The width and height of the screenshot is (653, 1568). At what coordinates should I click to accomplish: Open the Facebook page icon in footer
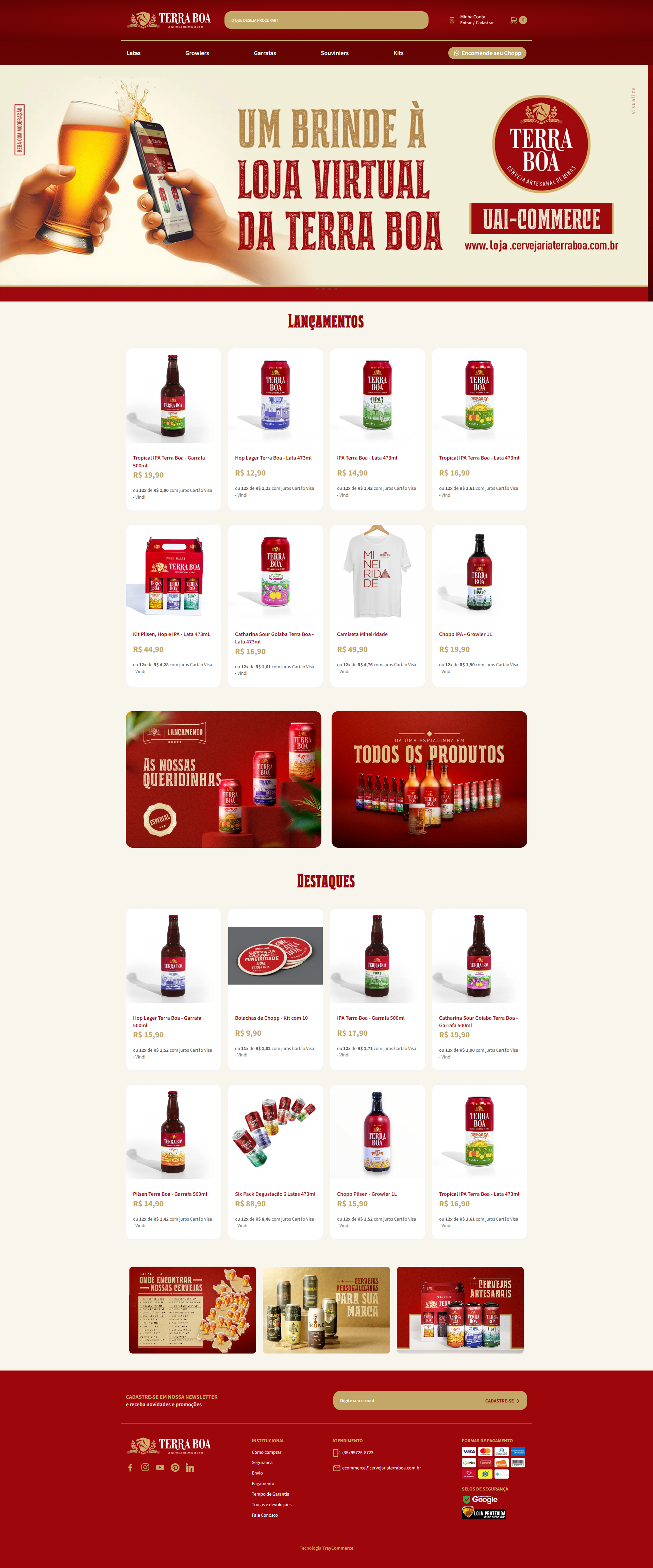click(130, 1468)
